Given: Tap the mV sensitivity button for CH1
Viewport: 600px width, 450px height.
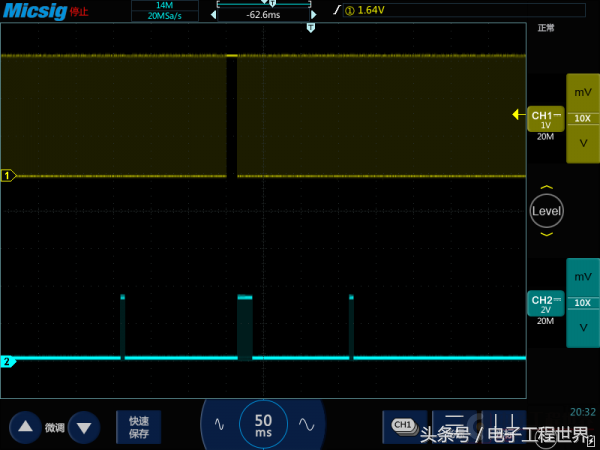Looking at the screenshot, I should [x=583, y=93].
